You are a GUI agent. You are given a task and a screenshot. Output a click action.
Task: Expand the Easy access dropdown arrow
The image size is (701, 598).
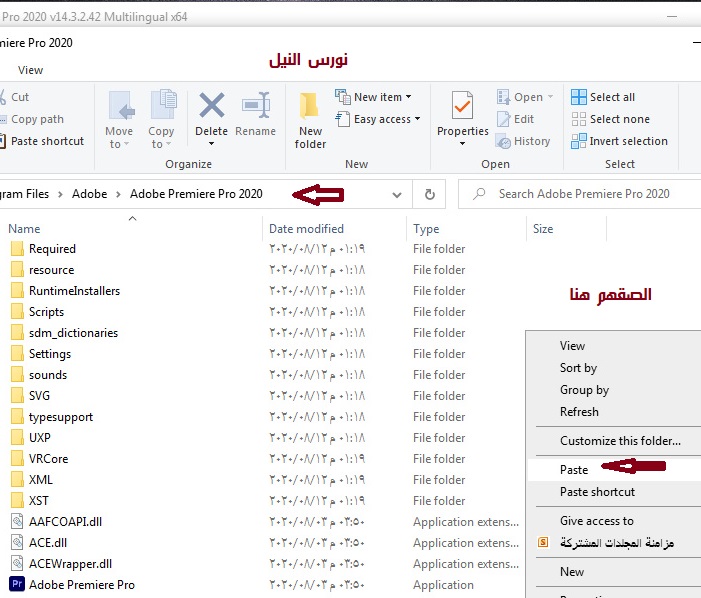tap(417, 119)
